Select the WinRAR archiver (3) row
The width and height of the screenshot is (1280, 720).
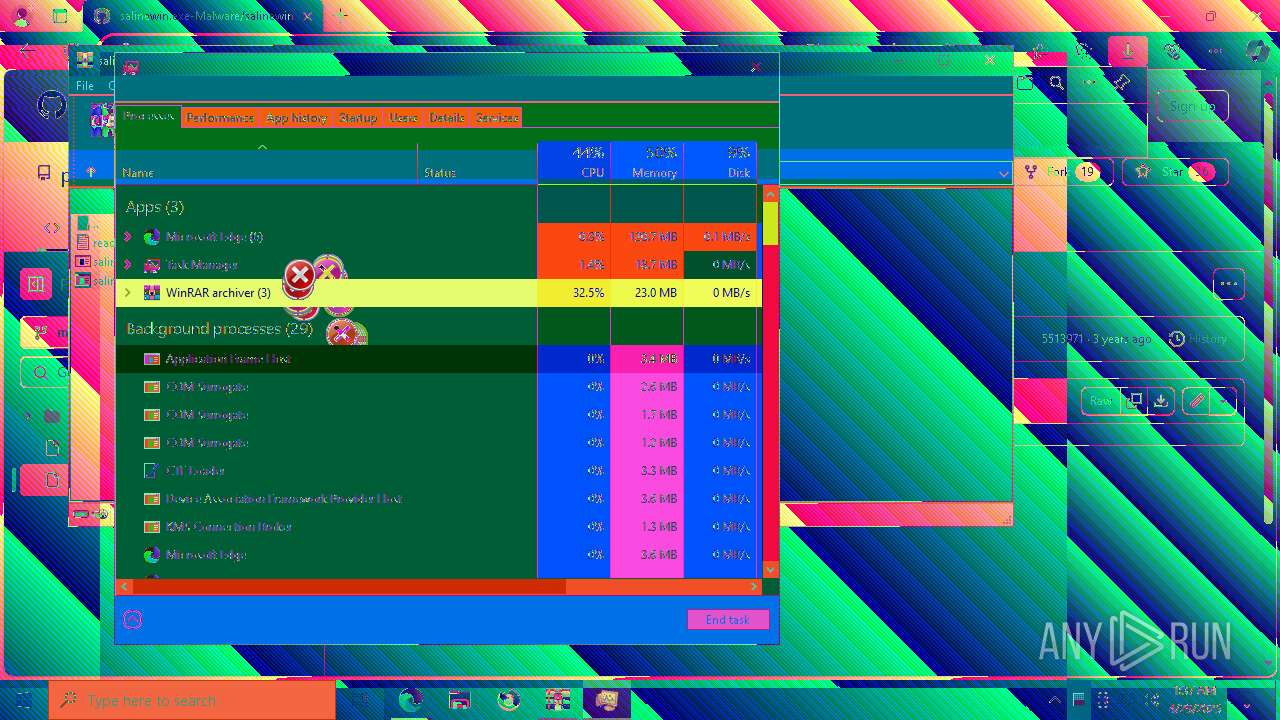[438, 293]
